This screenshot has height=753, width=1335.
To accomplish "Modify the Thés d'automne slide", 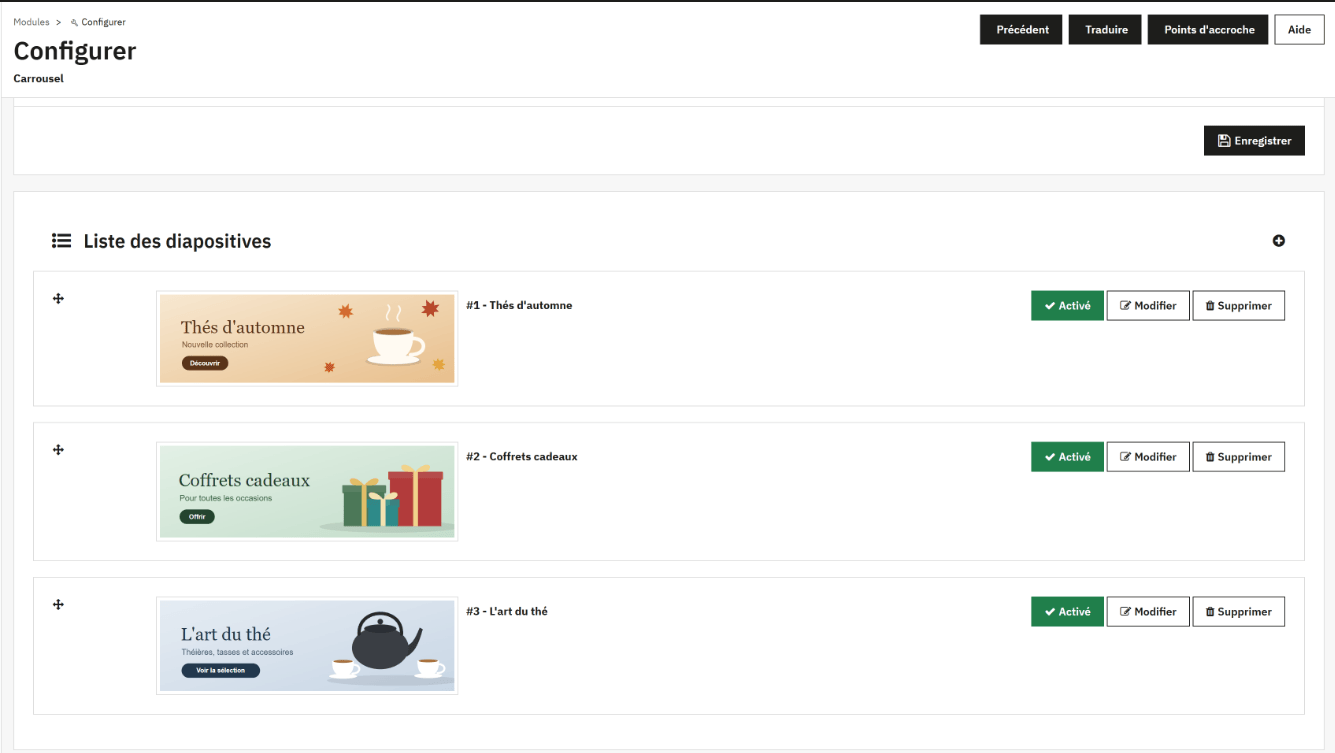I will (1148, 306).
